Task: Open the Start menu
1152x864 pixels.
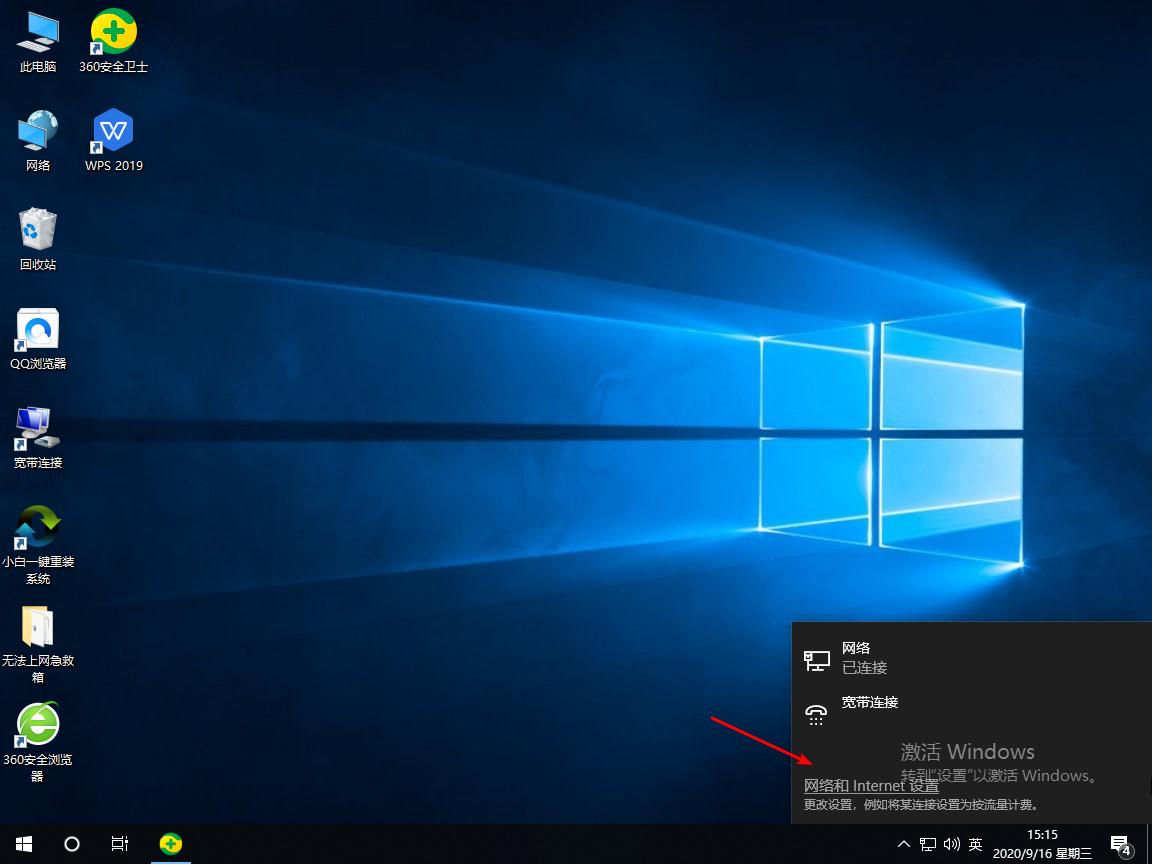Action: click(22, 843)
